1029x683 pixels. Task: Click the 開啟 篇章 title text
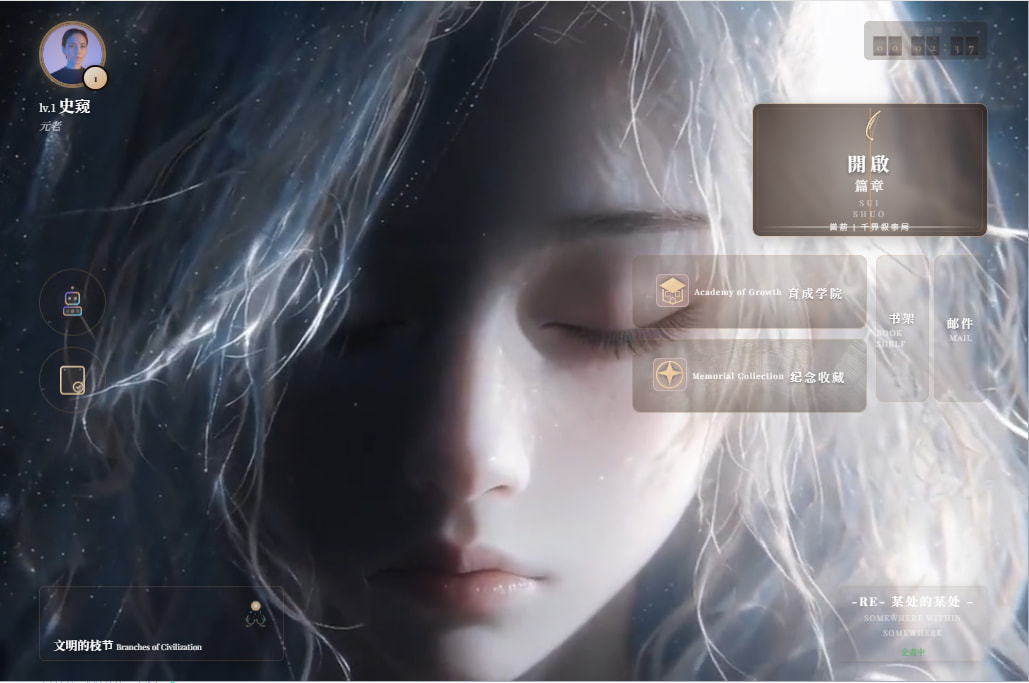coord(869,173)
